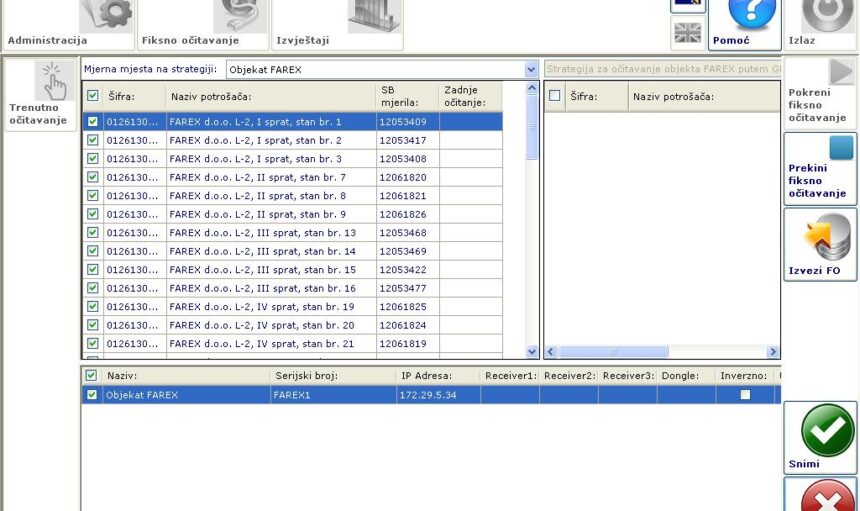The height and width of the screenshot is (511, 860).
Task: Sort by SB mjerila column header
Action: [x=408, y=96]
